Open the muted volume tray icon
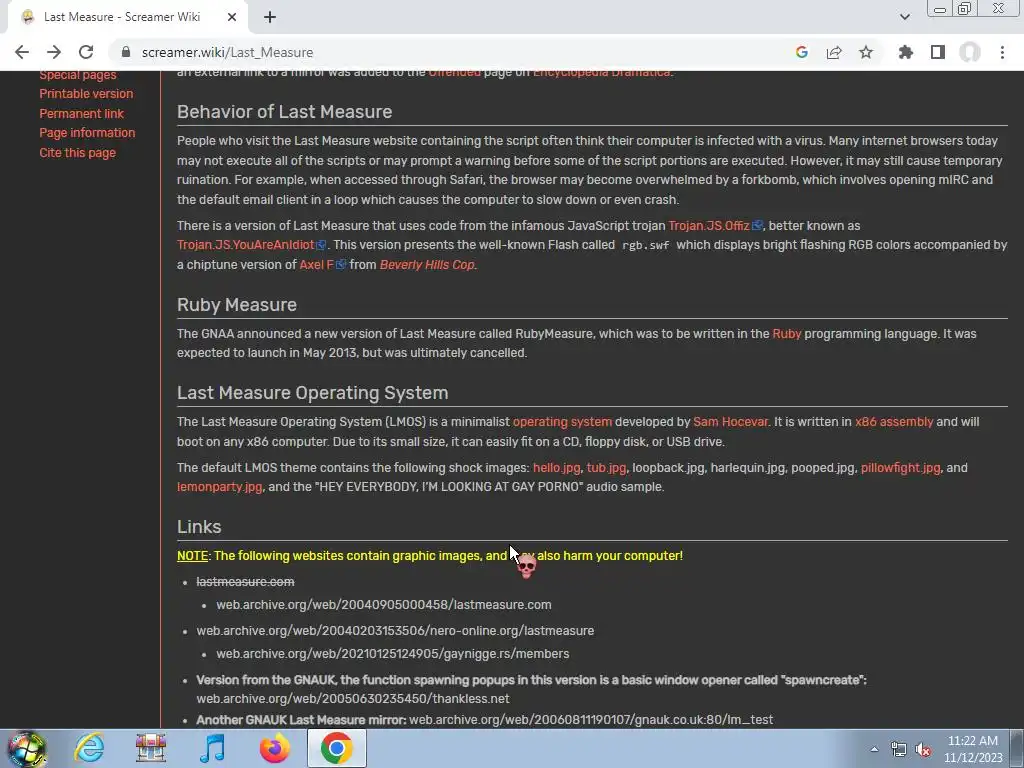The image size is (1024, 768). coord(923,750)
